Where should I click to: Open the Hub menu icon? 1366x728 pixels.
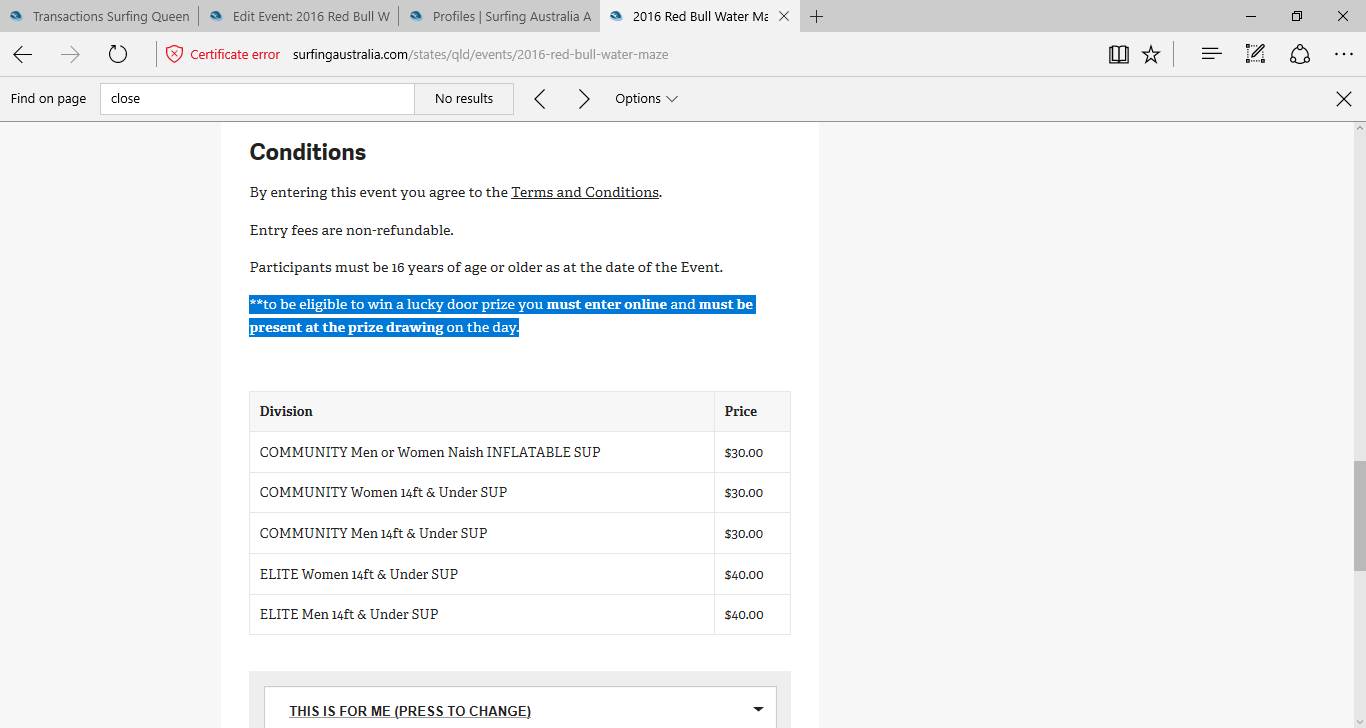[x=1211, y=55]
